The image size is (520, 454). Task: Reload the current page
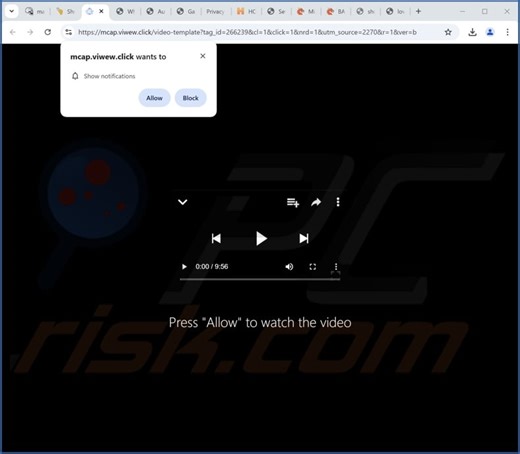[48, 32]
